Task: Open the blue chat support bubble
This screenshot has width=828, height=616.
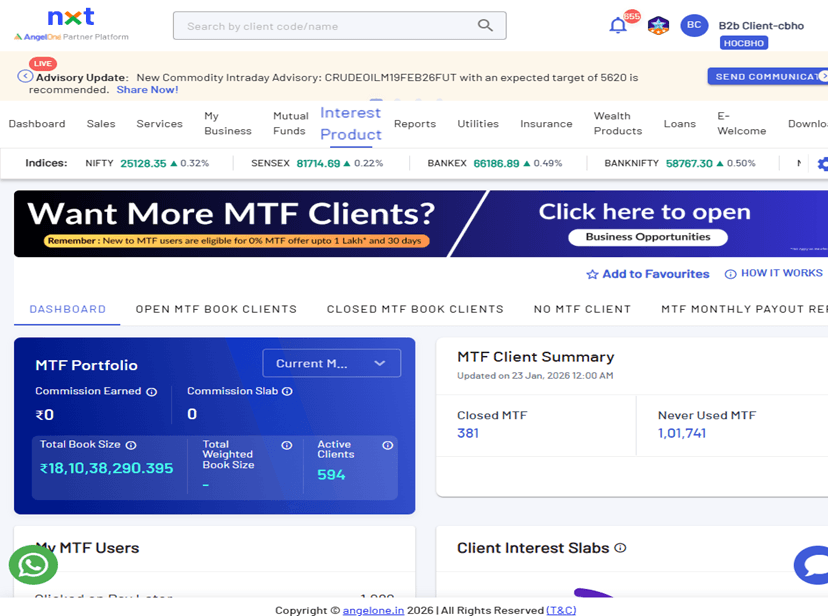Action: tap(812, 565)
